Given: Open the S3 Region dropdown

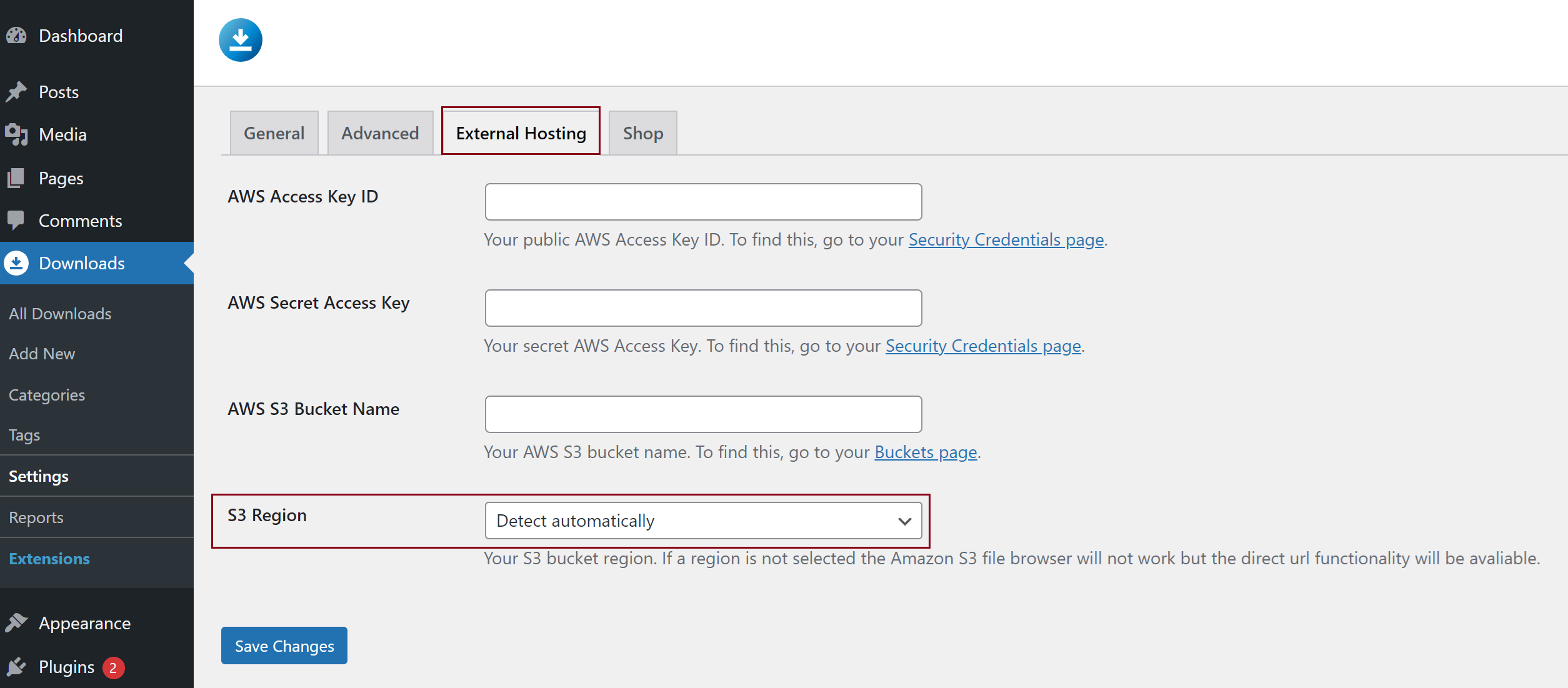Looking at the screenshot, I should click(703, 521).
